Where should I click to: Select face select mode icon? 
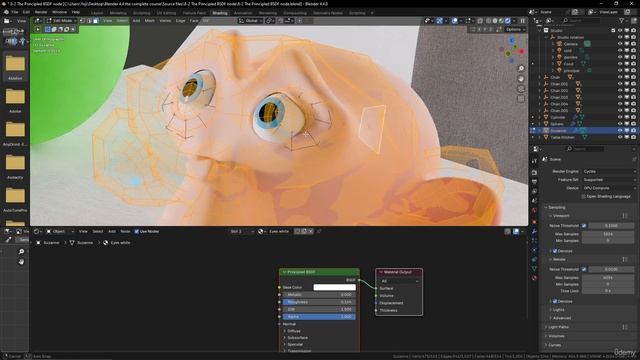pos(96,20)
